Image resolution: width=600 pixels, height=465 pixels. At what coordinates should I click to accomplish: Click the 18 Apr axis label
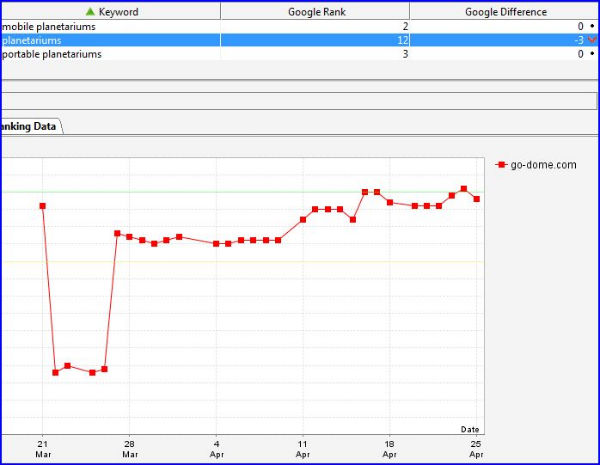[x=390, y=449]
